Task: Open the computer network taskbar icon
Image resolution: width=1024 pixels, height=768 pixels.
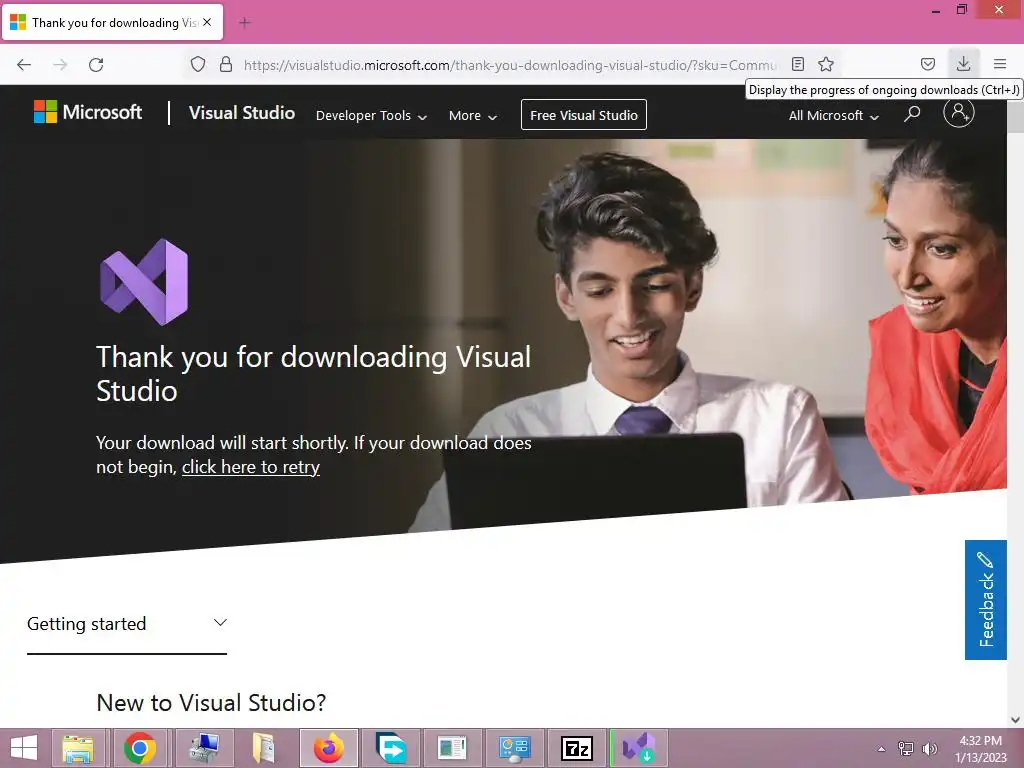Action: pyautogui.click(x=203, y=748)
